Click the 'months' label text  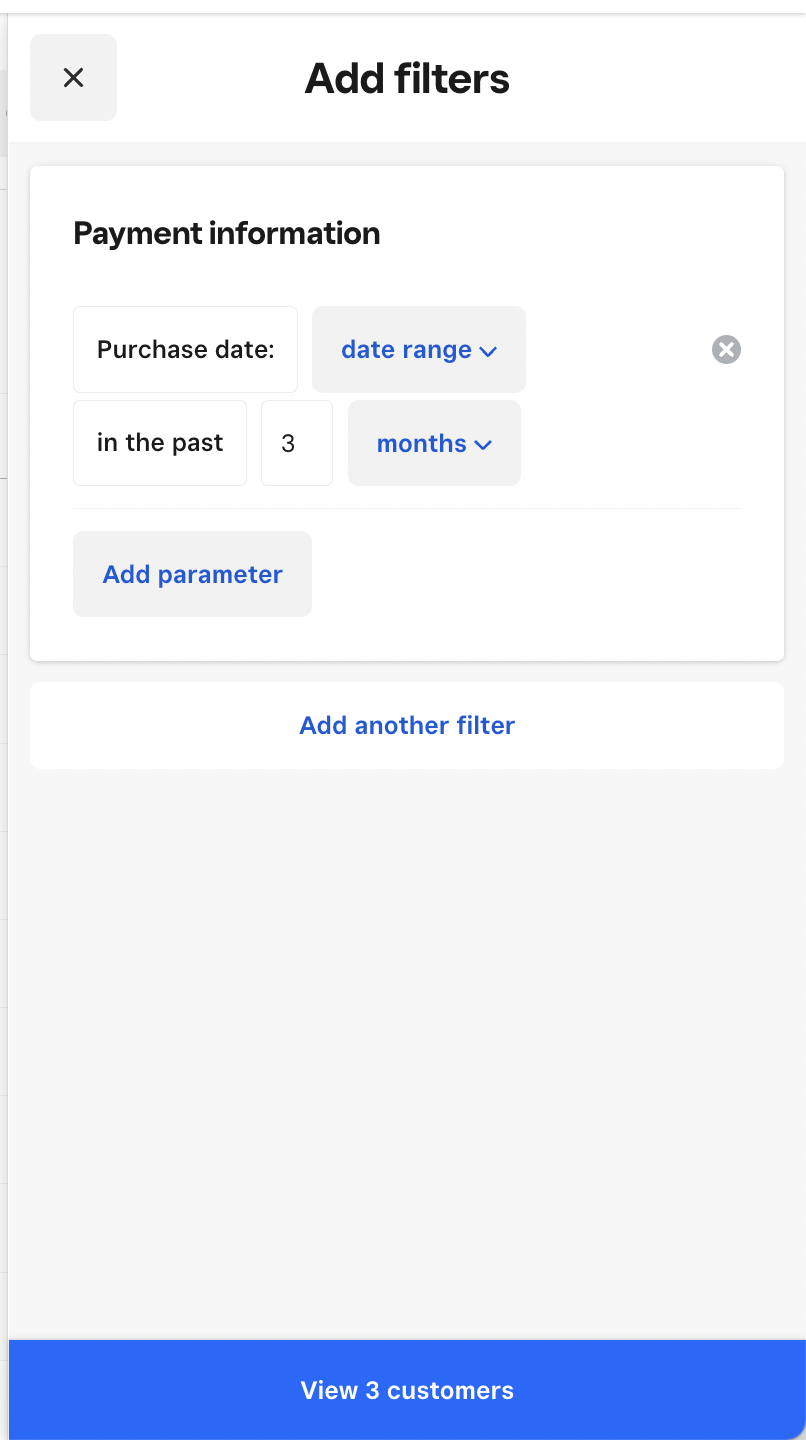[x=421, y=443]
